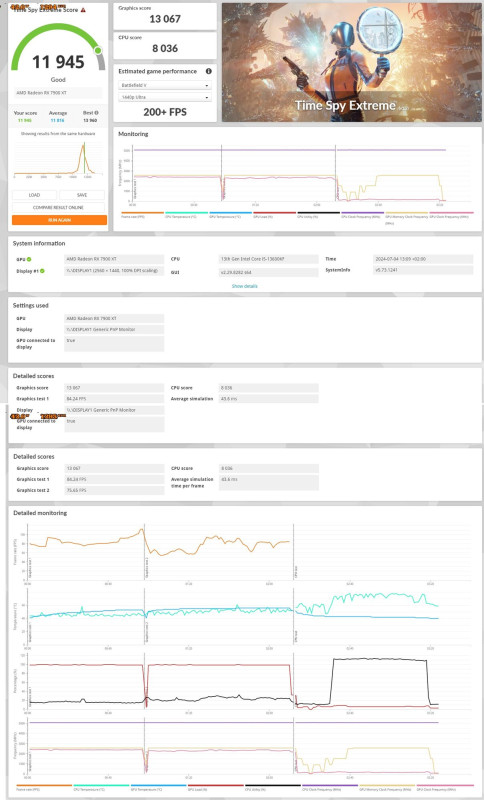Toggle Frame rate (FPS) legend in Monitoring panel
Image resolution: width=484 pixels, height=800 pixels.
coord(142,215)
